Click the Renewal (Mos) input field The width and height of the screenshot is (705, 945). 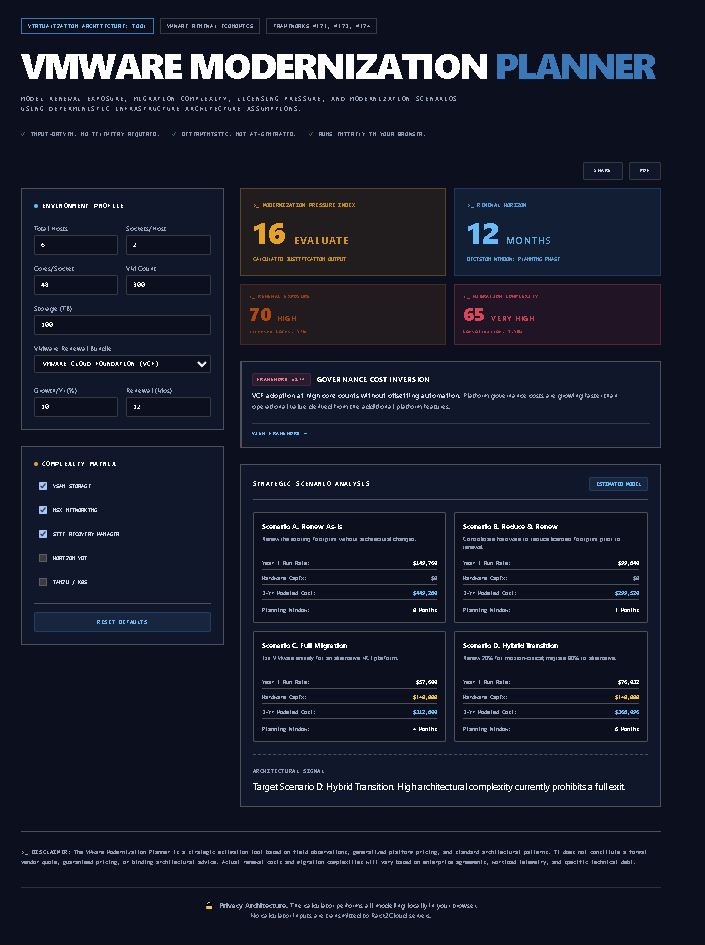168,407
